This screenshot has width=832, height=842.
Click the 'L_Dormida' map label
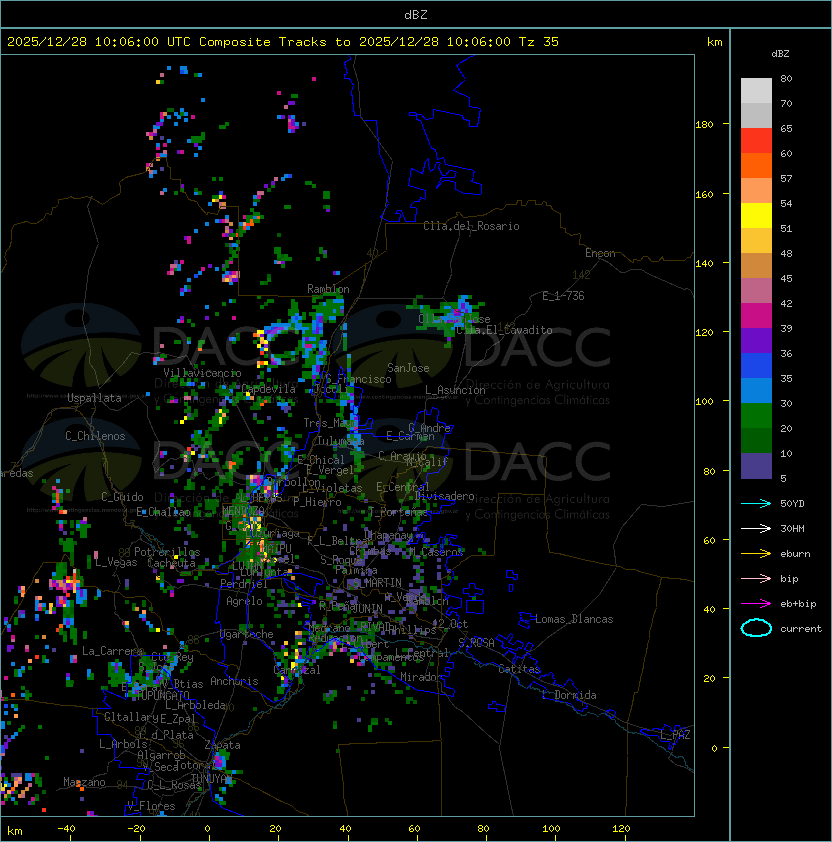[569, 695]
